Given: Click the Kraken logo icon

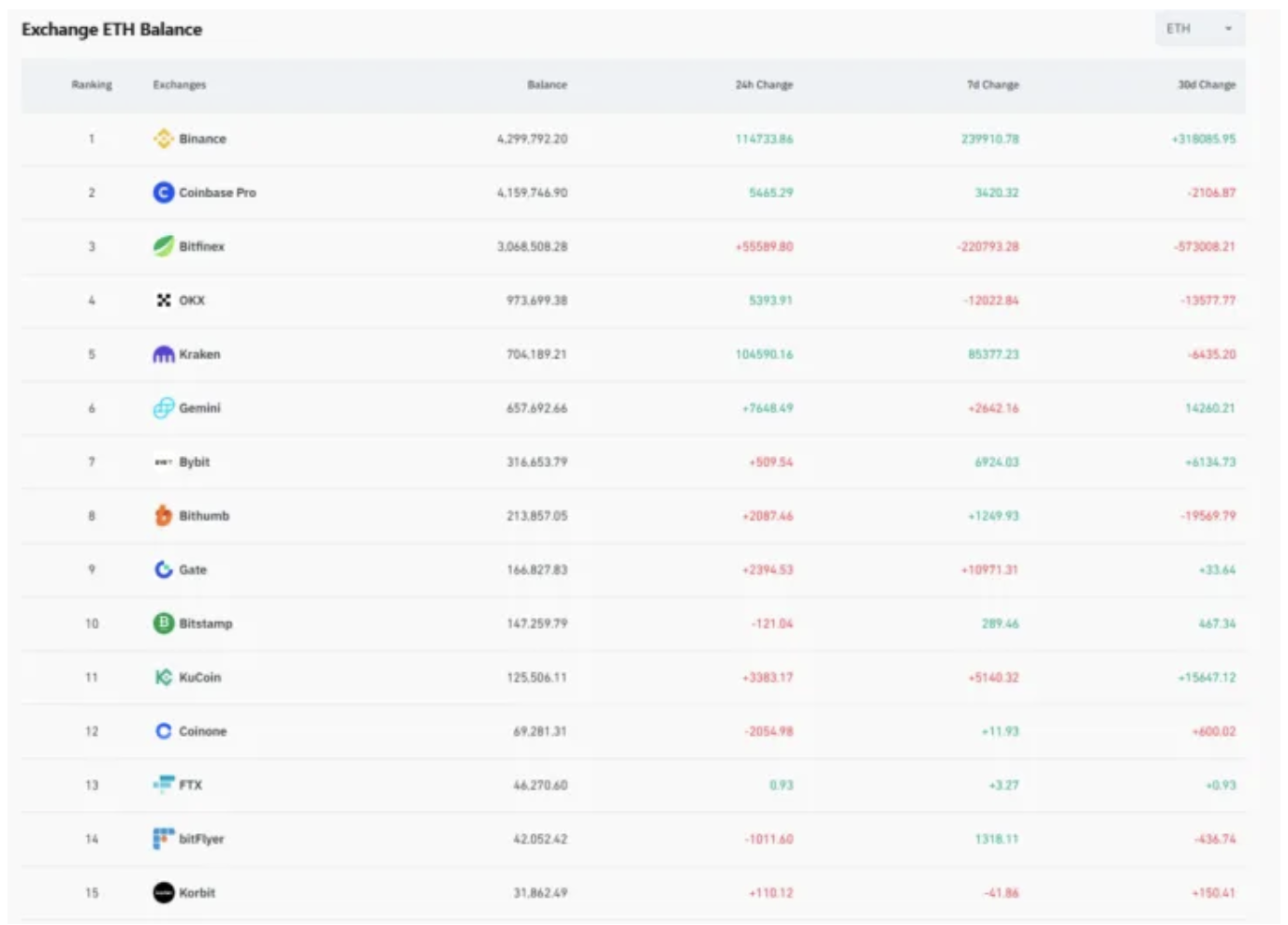Looking at the screenshot, I should coord(164,354).
